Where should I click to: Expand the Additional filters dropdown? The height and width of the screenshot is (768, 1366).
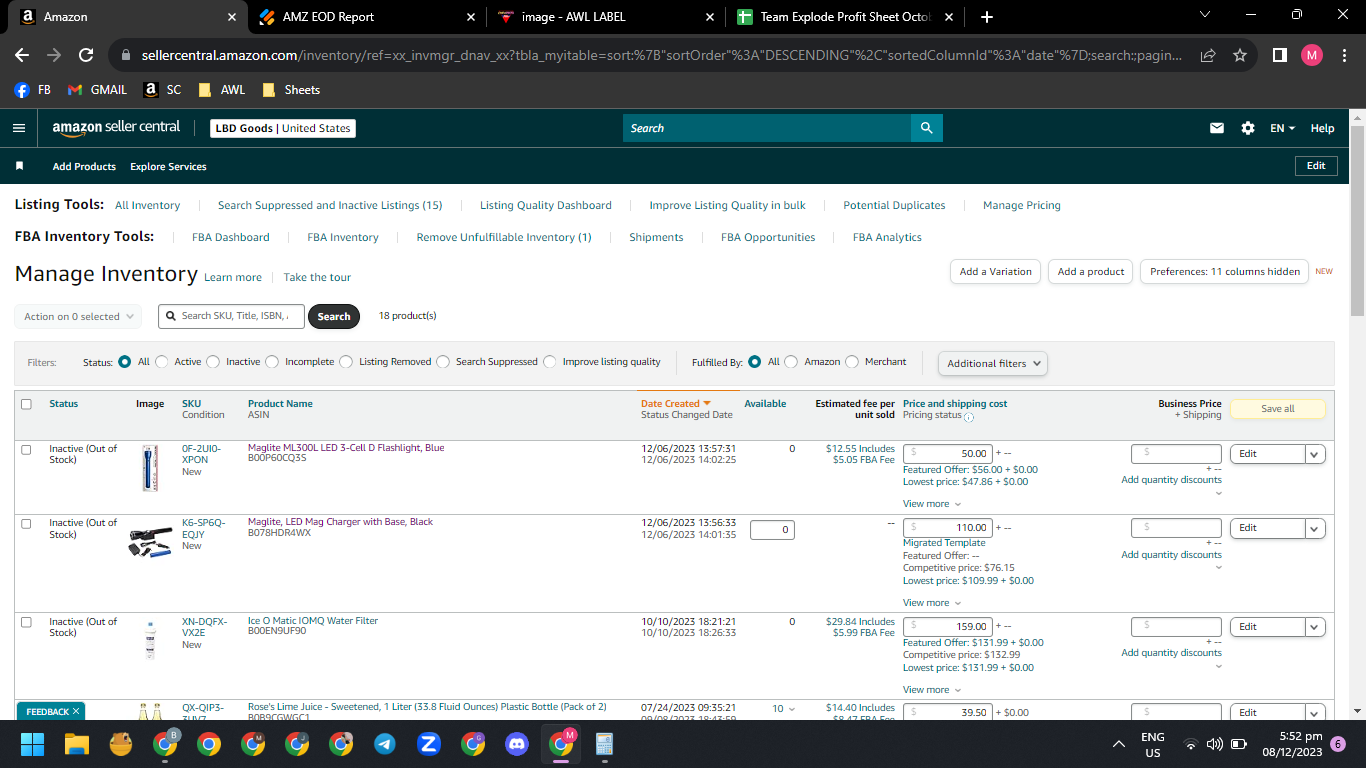click(x=993, y=363)
